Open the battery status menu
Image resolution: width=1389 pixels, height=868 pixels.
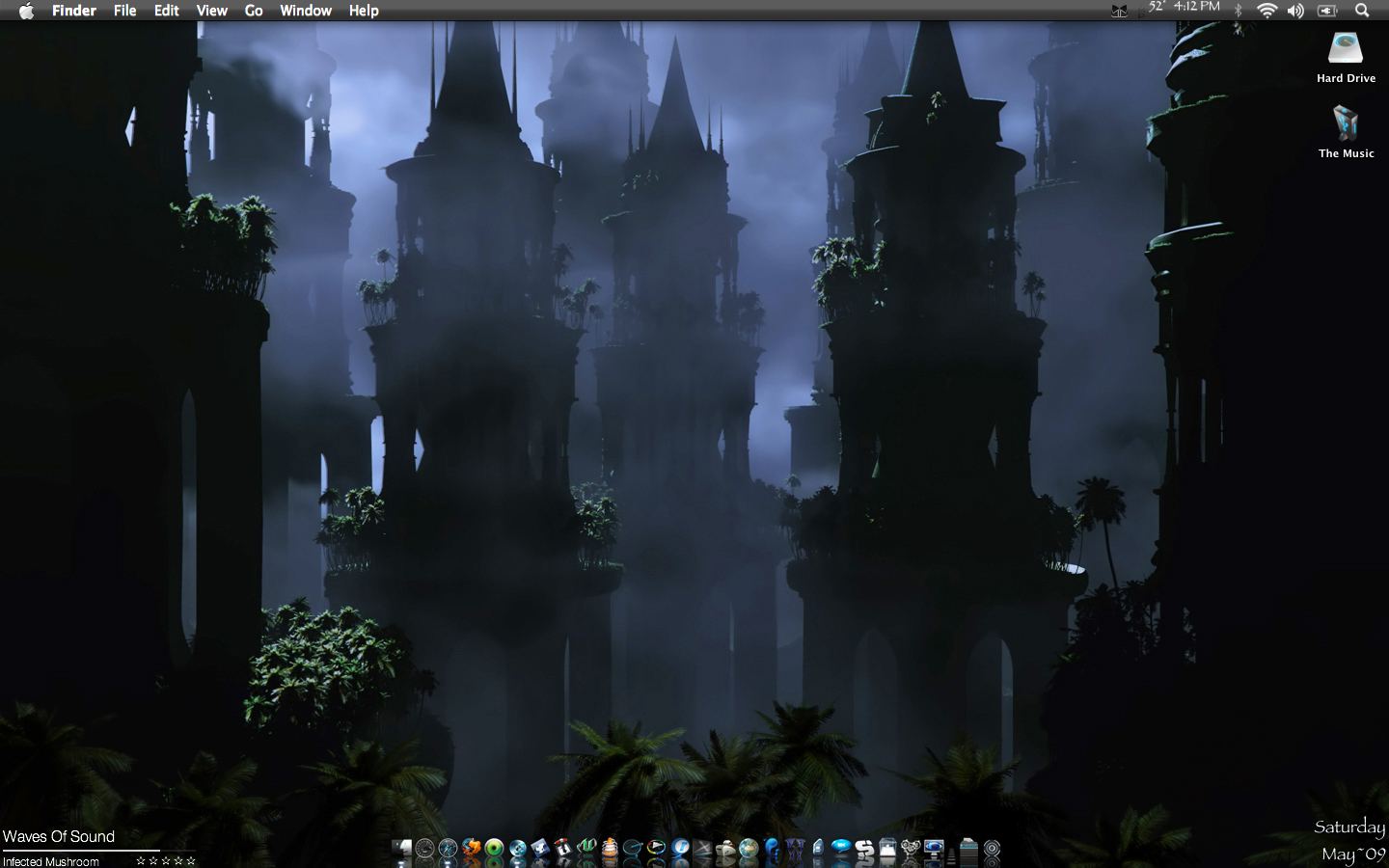pos(1327,11)
